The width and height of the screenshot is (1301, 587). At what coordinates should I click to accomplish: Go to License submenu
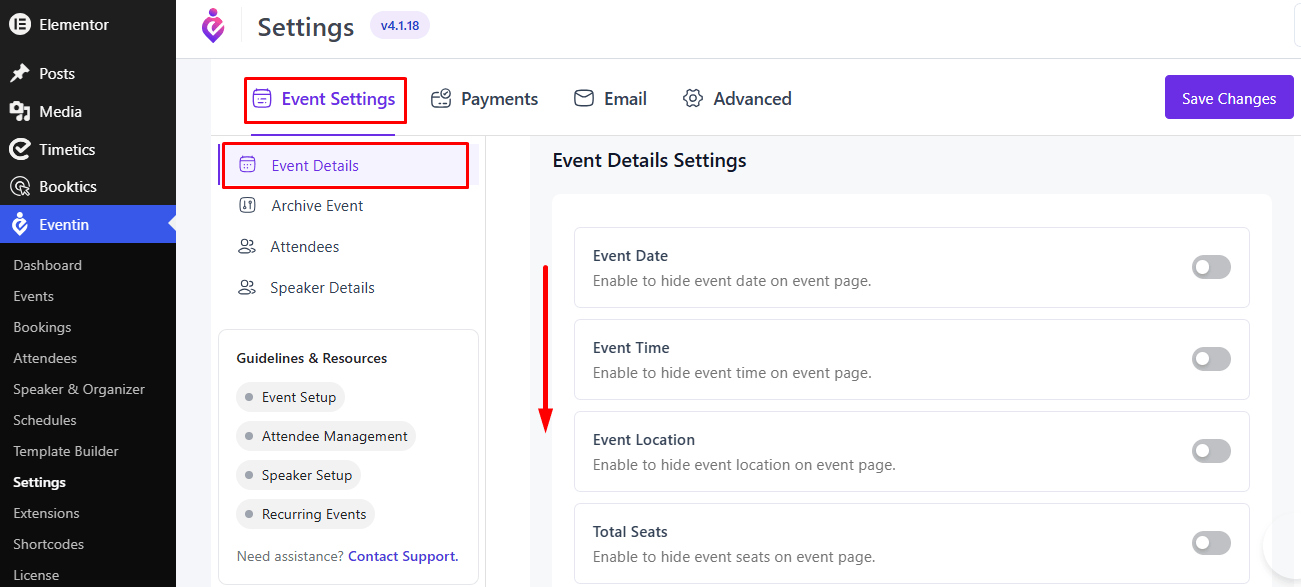click(36, 575)
